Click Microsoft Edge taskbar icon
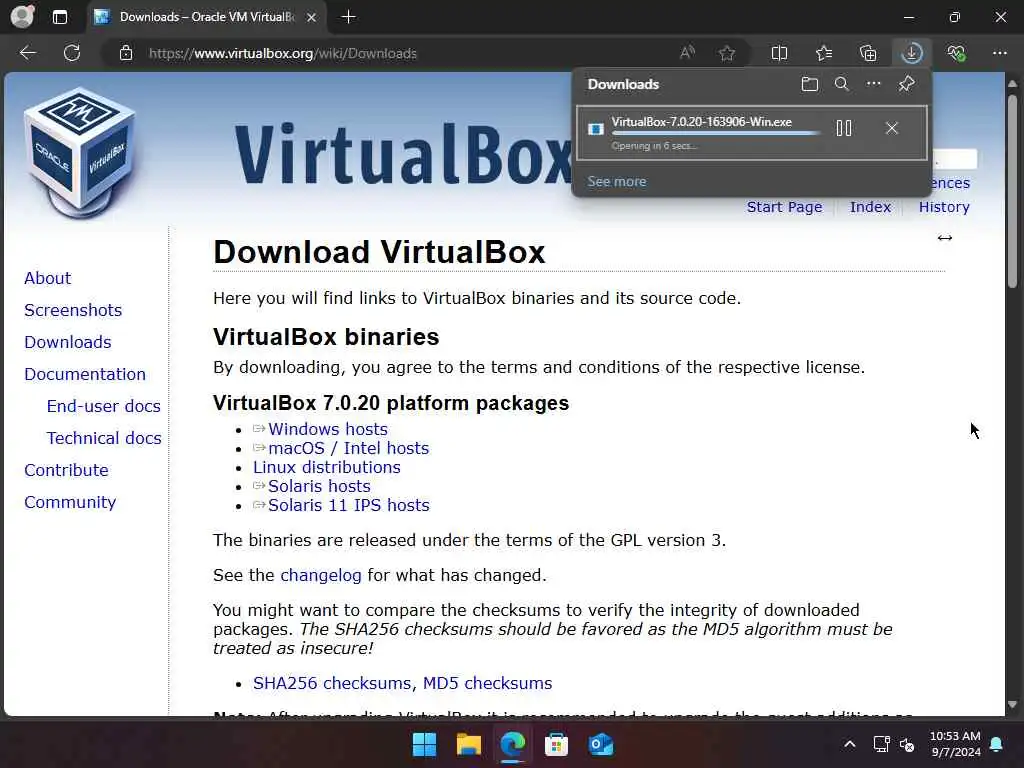1024x768 pixels. click(x=513, y=744)
